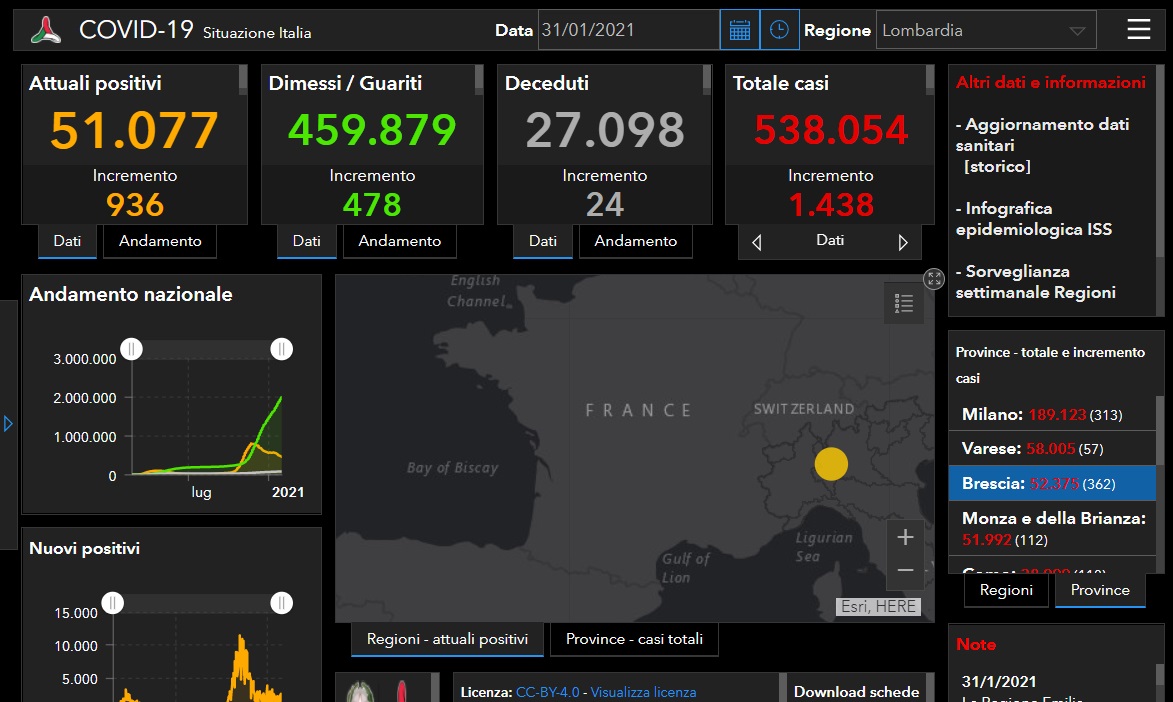Viewport: 1173px width, 702px height.
Task: Go to previous Totale casi panel
Action: point(757,242)
